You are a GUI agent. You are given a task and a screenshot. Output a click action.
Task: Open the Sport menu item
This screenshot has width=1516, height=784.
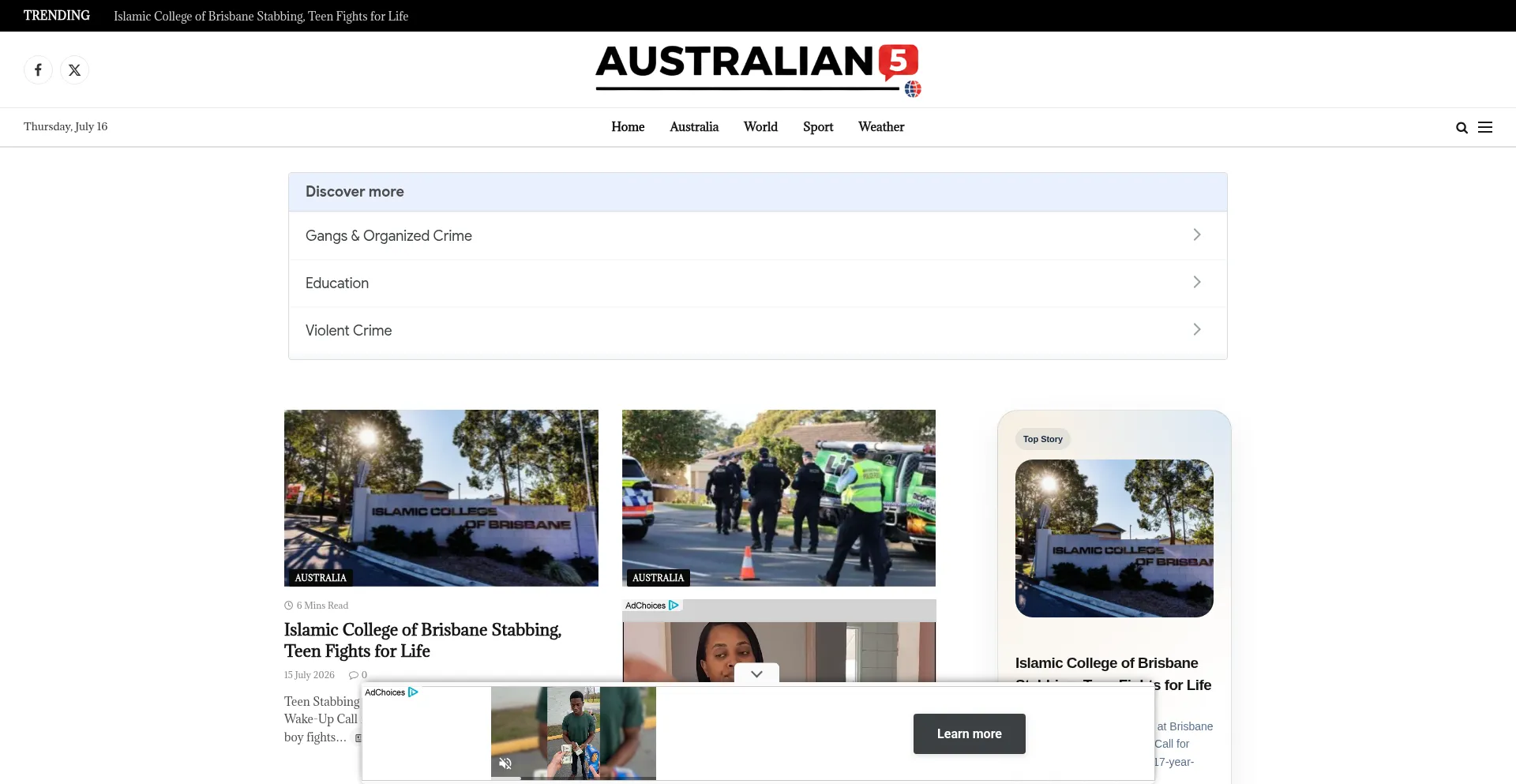[818, 127]
